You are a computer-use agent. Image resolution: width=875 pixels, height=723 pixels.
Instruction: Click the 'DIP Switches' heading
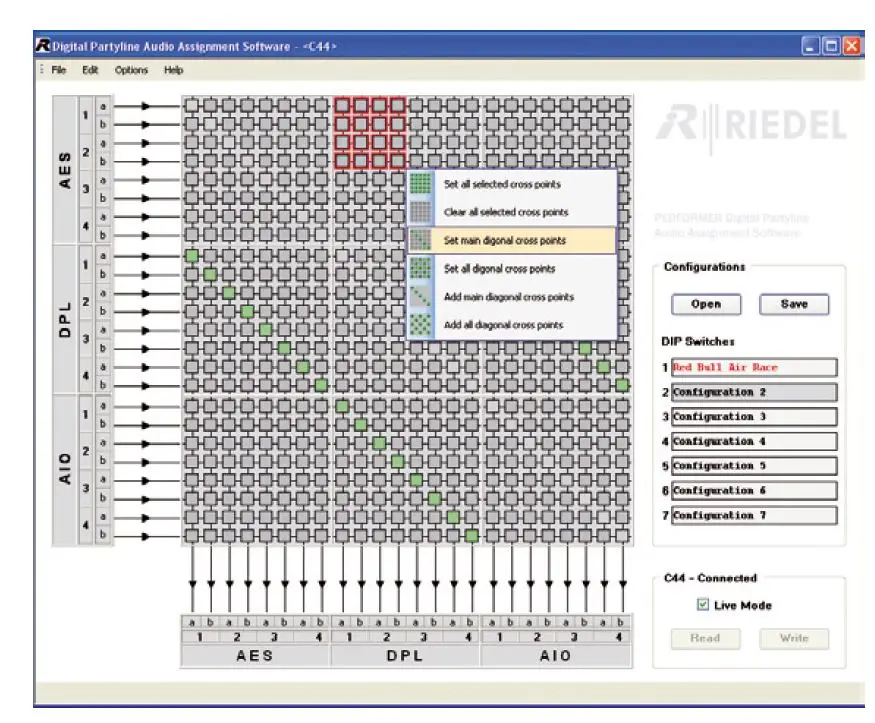698,341
